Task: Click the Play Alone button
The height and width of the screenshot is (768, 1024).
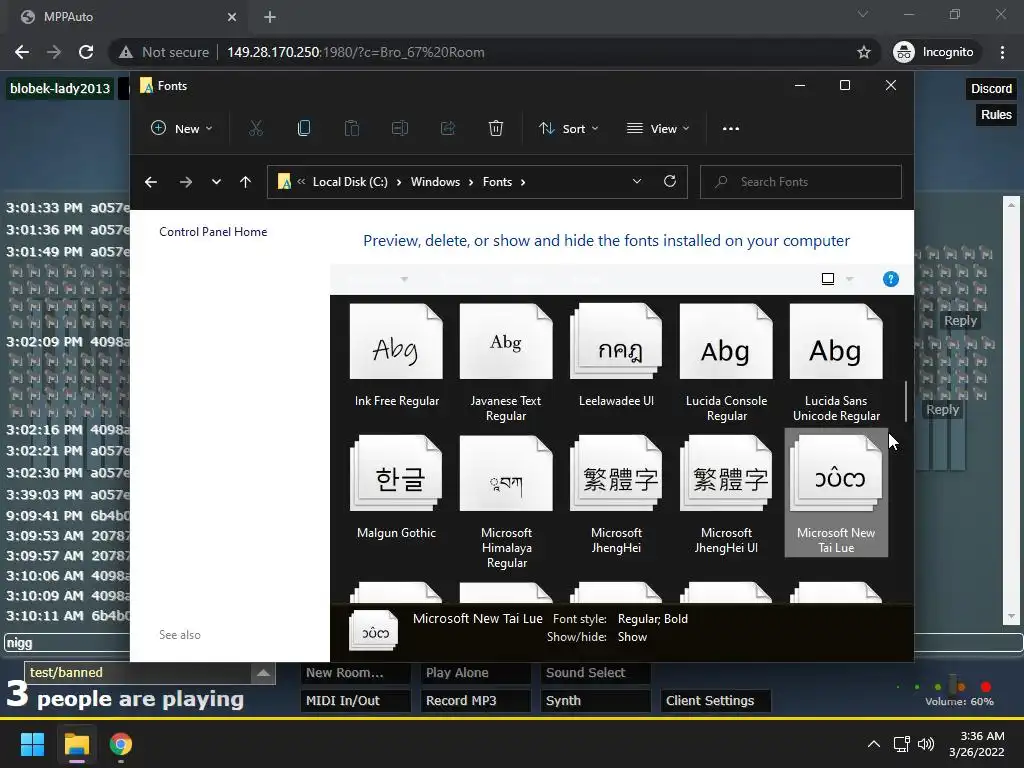Action: [476, 673]
